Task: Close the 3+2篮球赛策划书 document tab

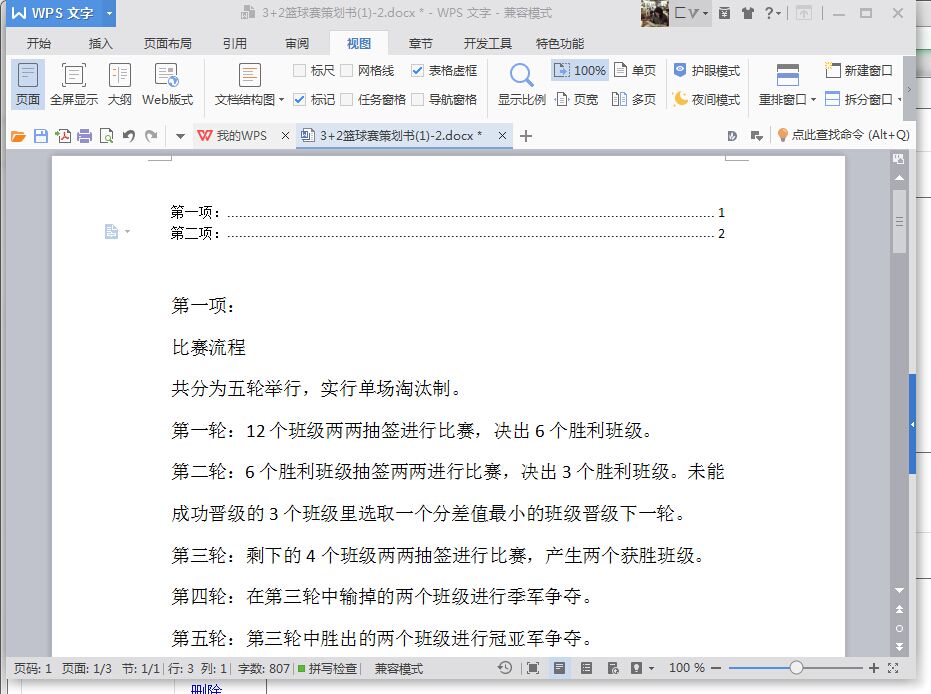Action: click(x=502, y=136)
